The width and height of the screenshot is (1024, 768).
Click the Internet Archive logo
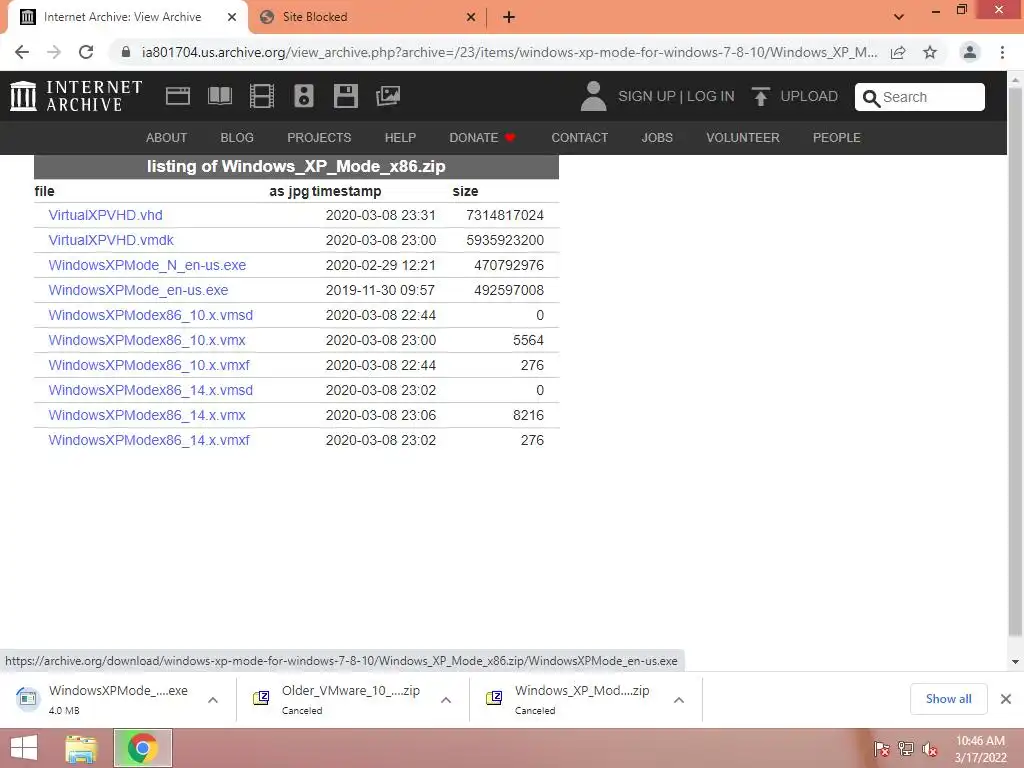coord(76,96)
